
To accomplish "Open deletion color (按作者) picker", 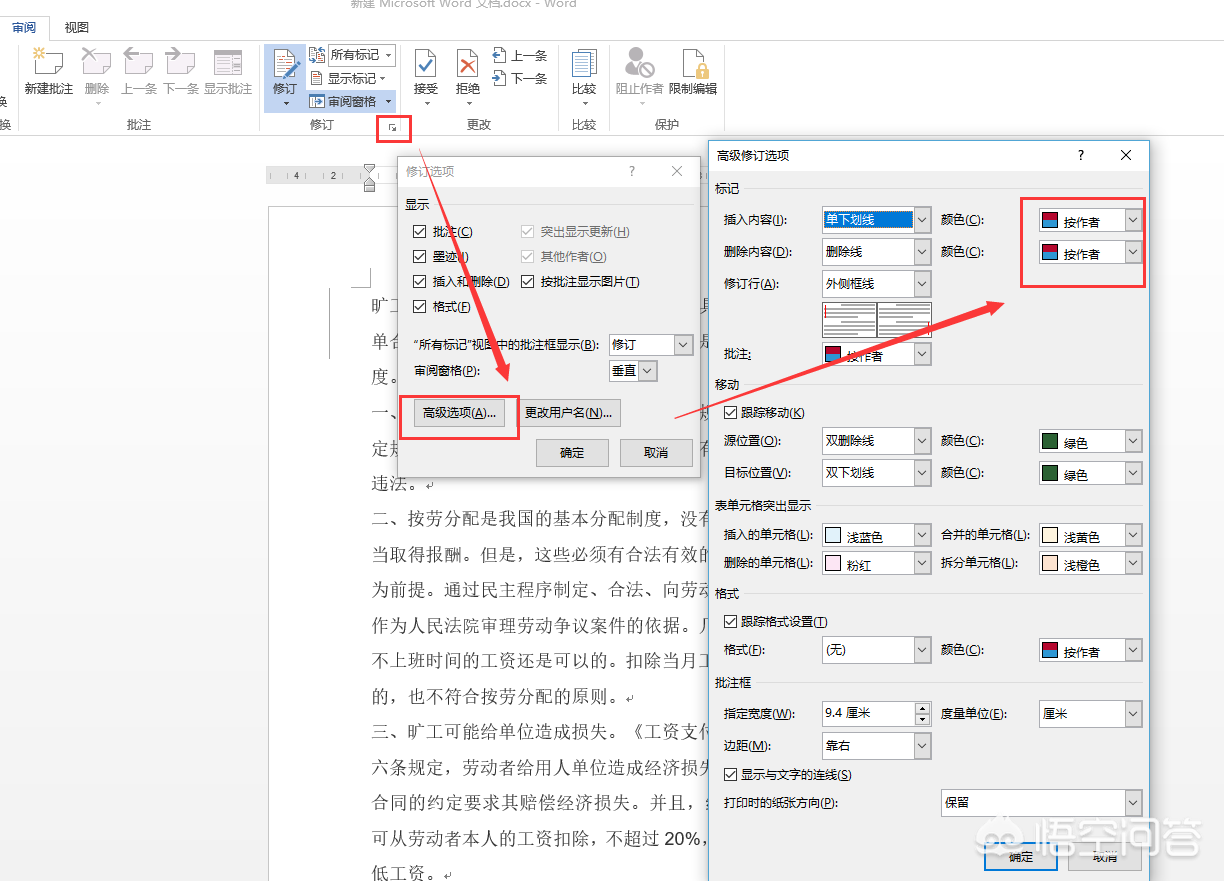I will click(1090, 253).
